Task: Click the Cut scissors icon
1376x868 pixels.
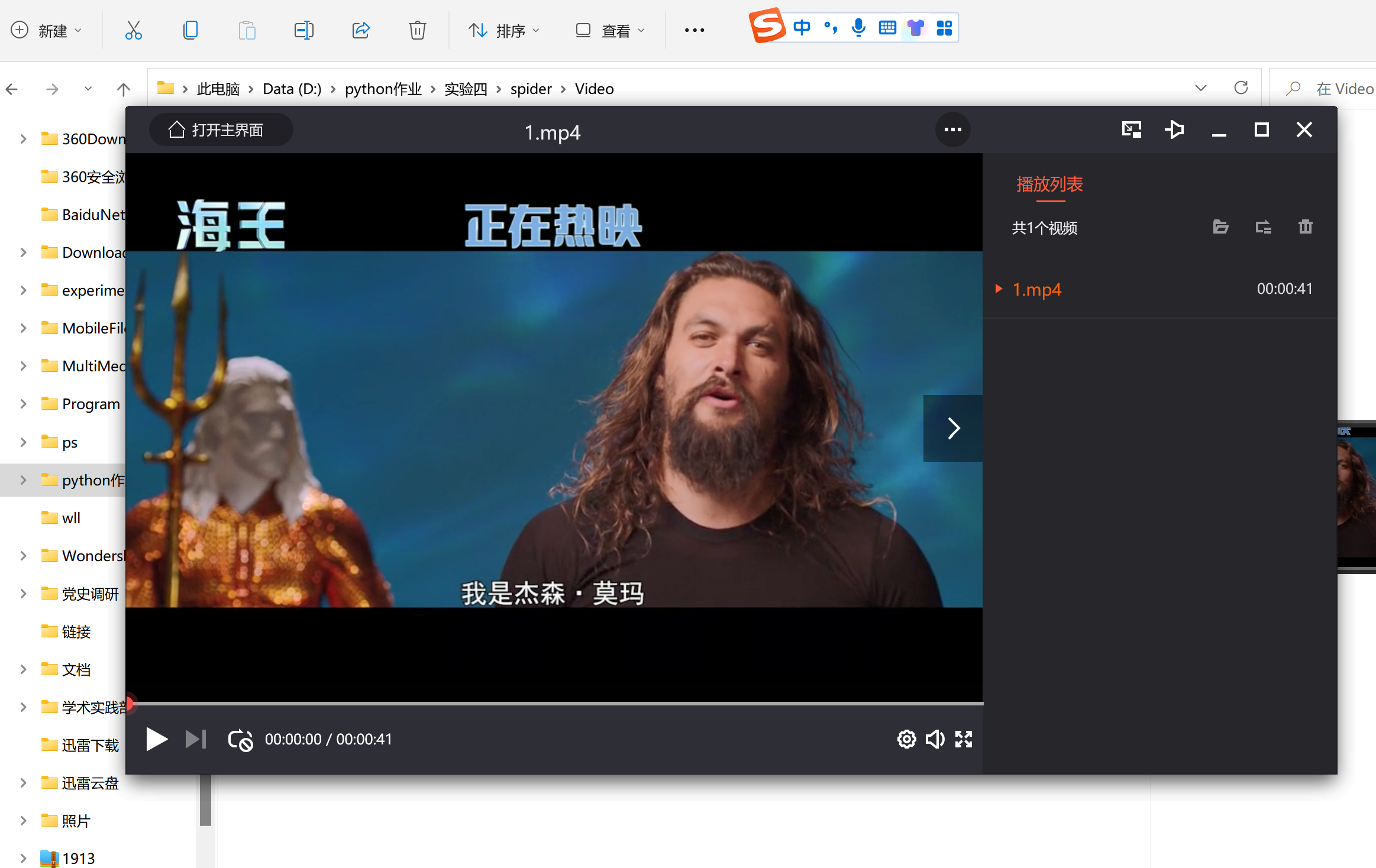Action: tap(134, 30)
